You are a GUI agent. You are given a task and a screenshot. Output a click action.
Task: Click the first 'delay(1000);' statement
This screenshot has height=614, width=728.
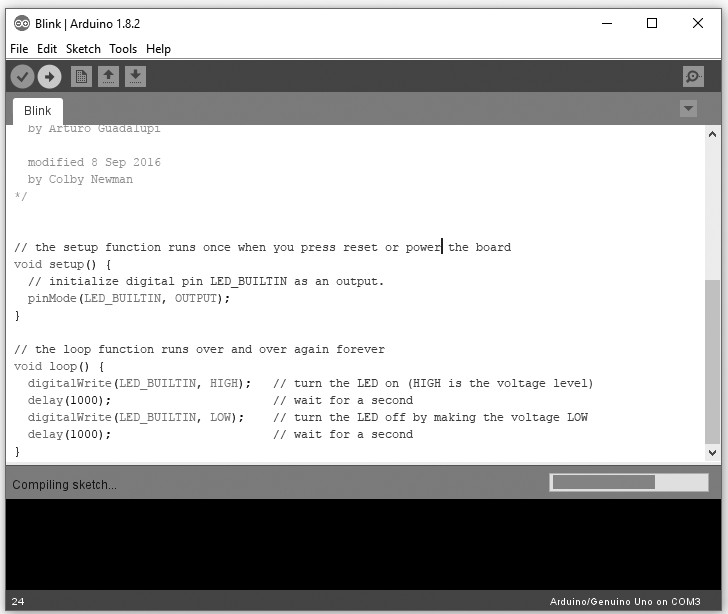[69, 400]
